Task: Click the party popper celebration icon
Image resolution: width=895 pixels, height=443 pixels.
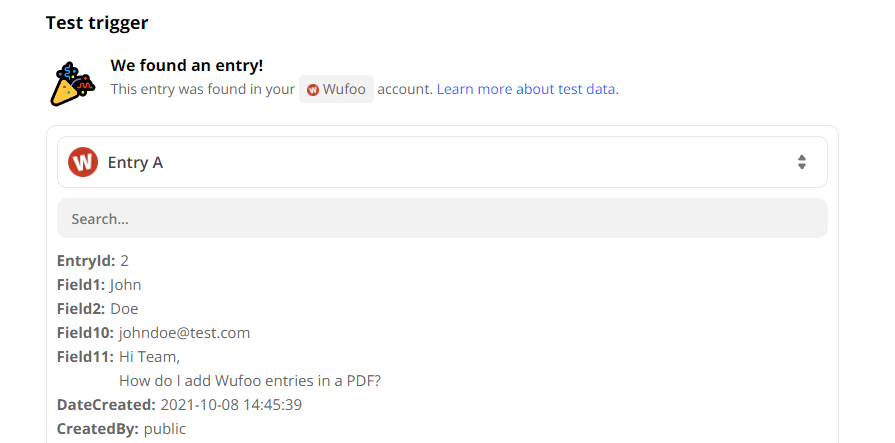Action: click(x=72, y=82)
